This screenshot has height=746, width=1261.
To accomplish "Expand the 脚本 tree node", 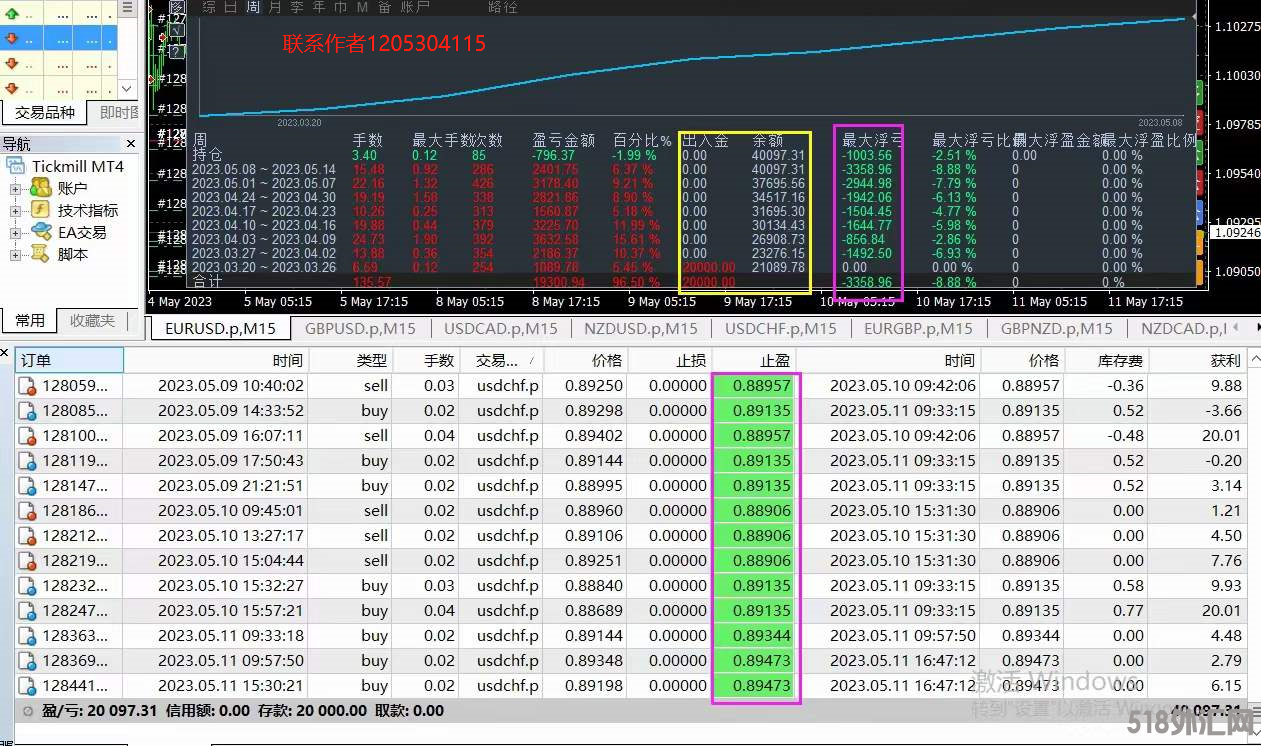I will 15,254.
